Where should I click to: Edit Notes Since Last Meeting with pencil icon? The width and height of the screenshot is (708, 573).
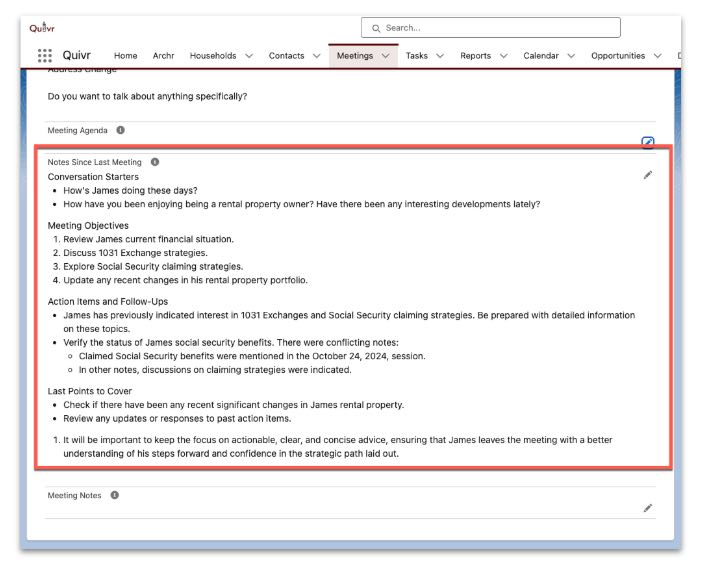click(648, 175)
